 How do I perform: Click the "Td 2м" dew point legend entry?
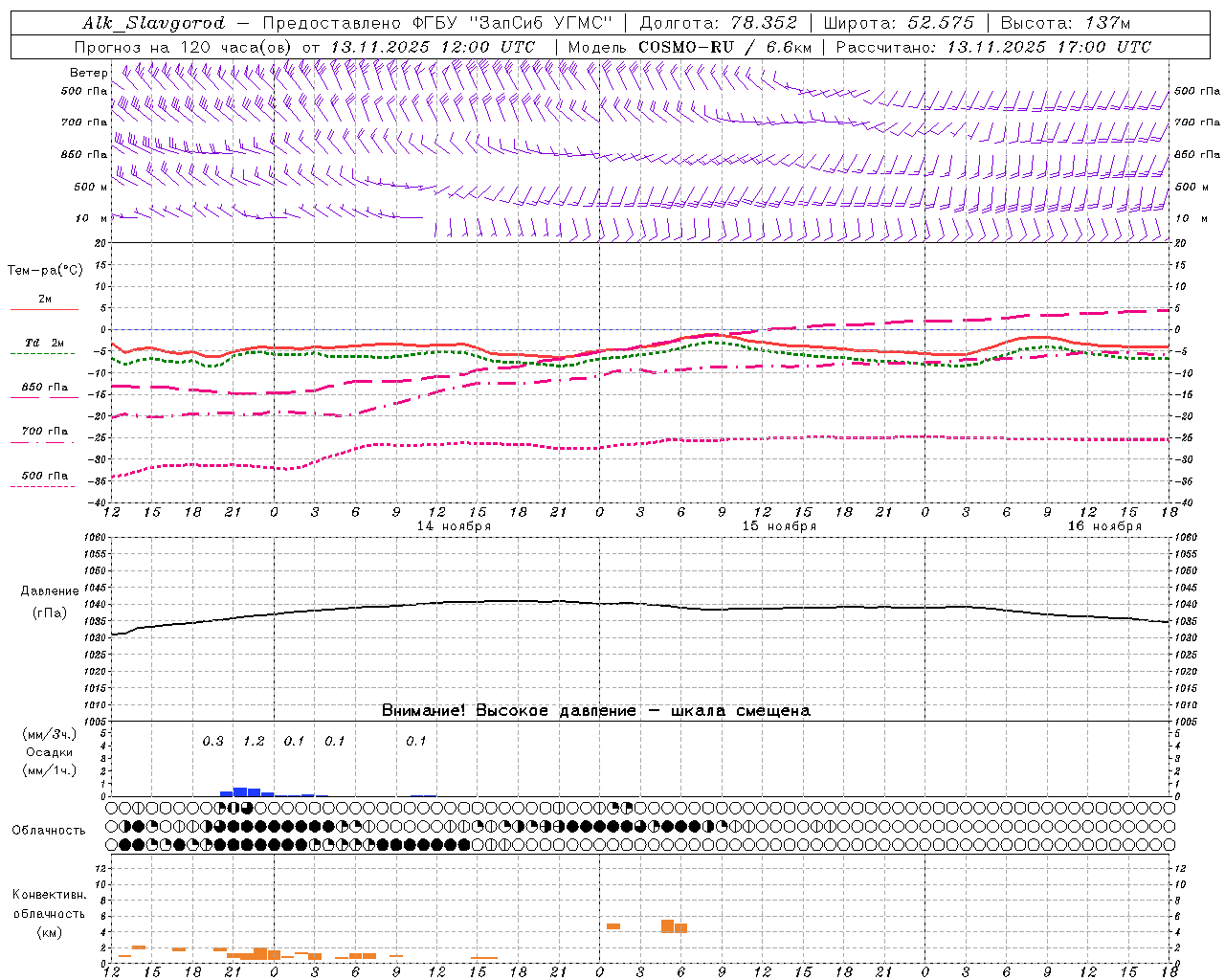coord(45,343)
